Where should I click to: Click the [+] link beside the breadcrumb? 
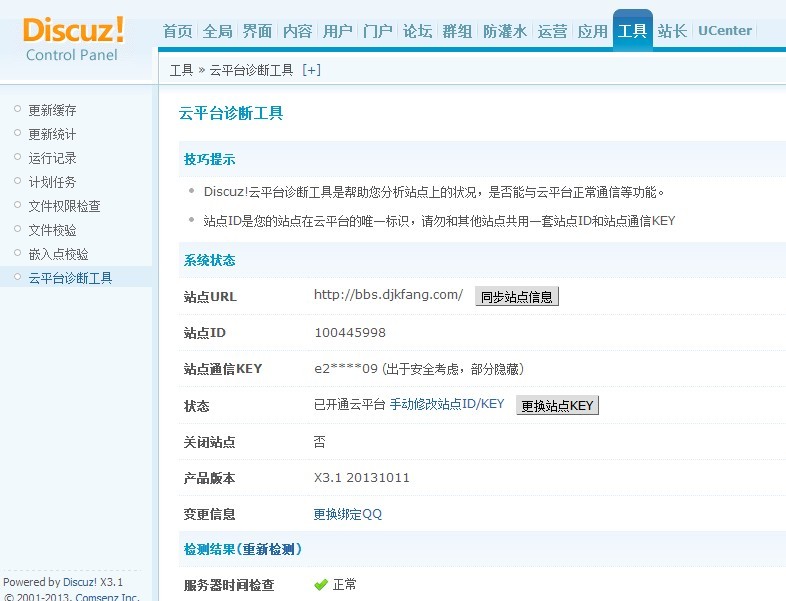click(x=311, y=70)
